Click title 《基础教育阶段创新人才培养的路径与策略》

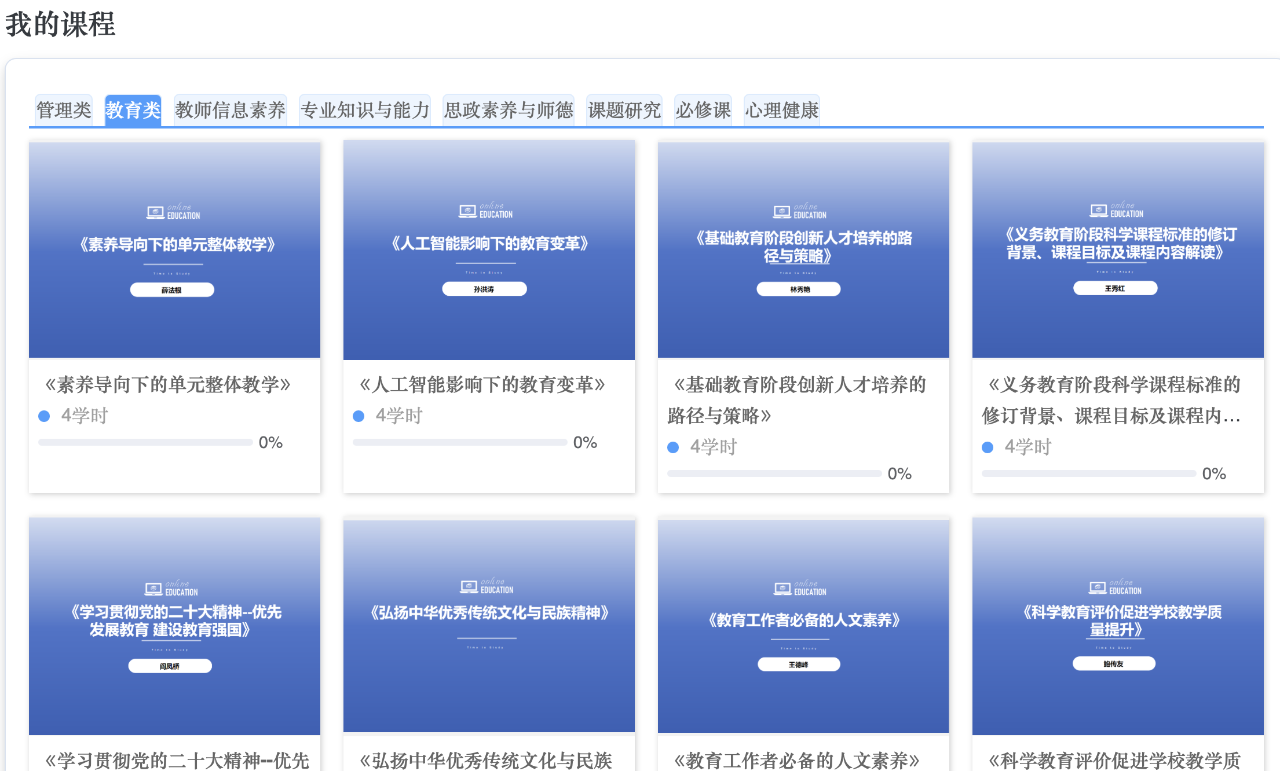point(797,400)
